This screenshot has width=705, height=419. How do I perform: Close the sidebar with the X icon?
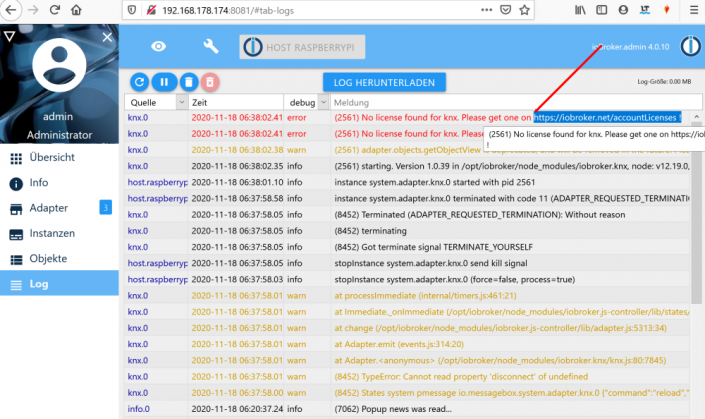tap(107, 37)
